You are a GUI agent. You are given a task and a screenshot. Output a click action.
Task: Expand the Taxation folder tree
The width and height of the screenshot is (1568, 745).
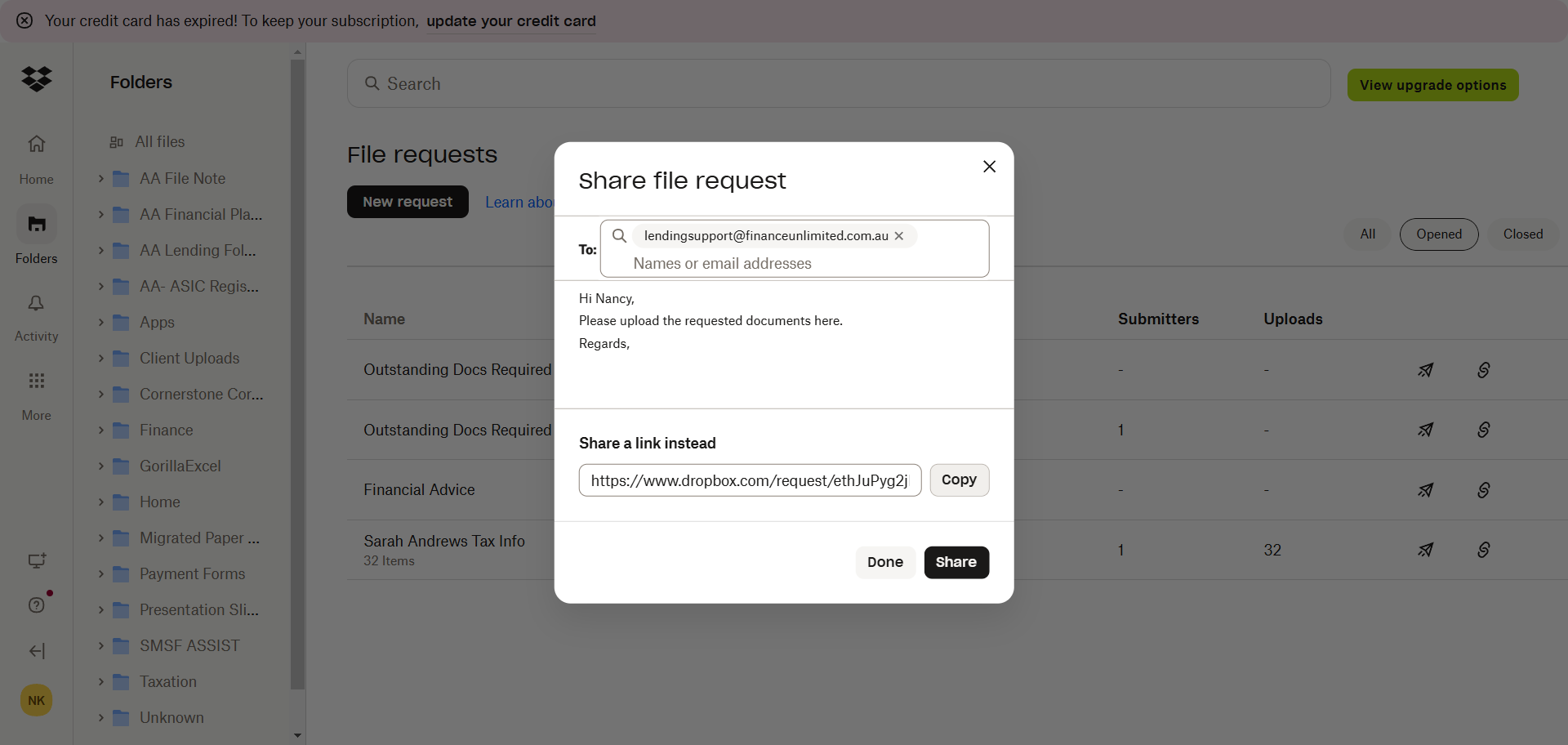pos(101,681)
